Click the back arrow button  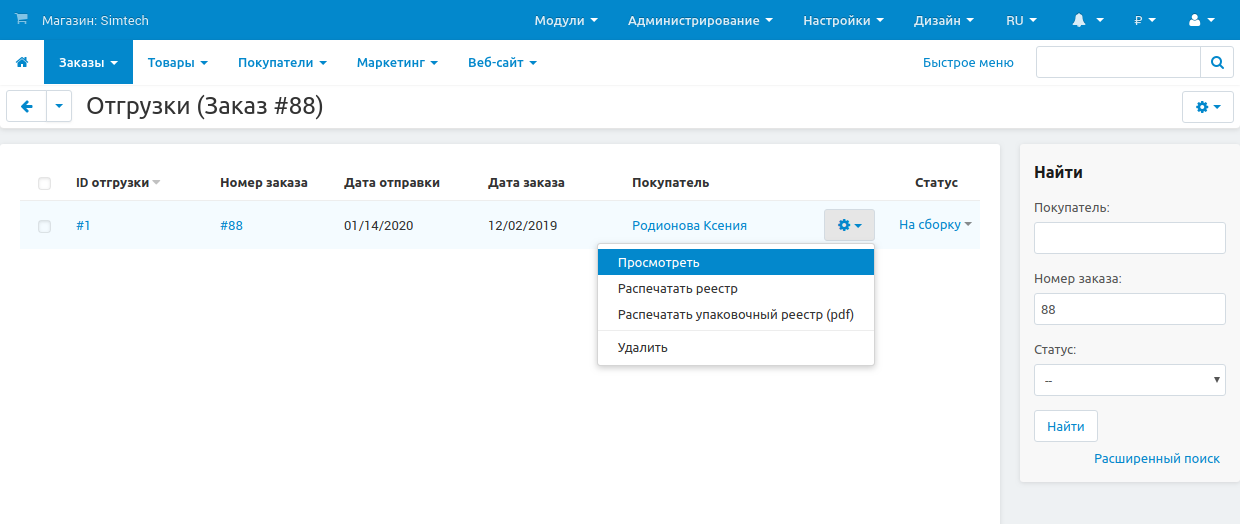[x=27, y=106]
